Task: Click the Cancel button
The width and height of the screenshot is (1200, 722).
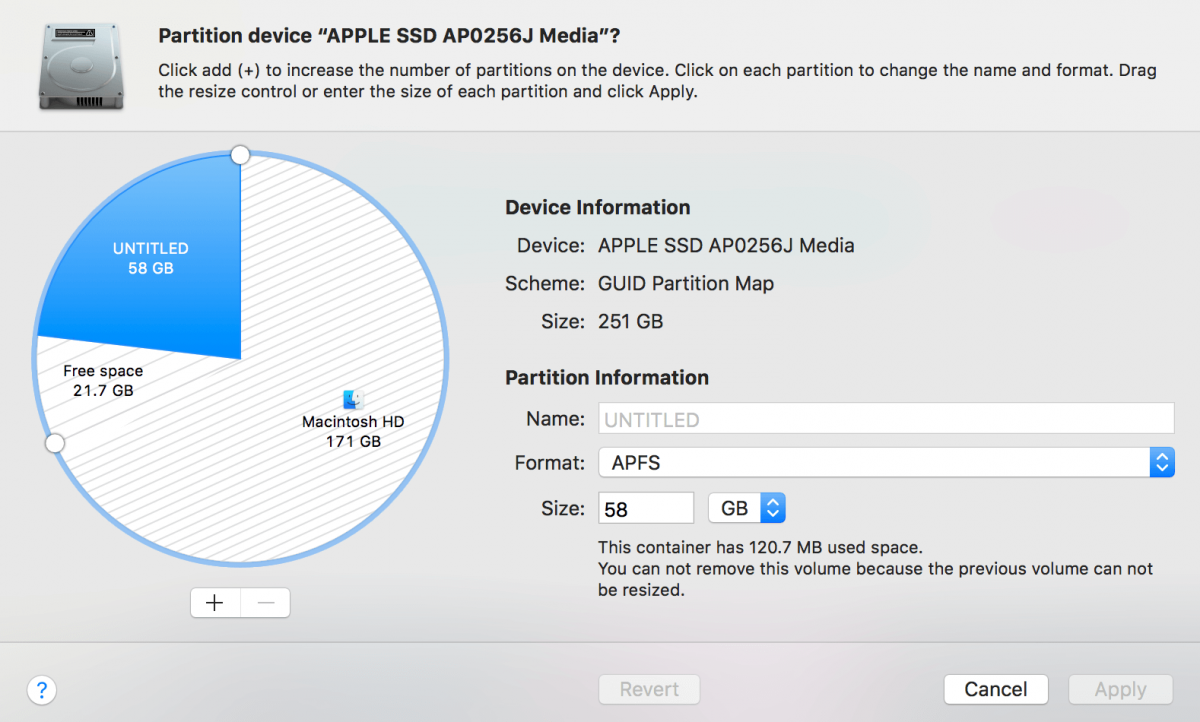Action: [x=996, y=689]
